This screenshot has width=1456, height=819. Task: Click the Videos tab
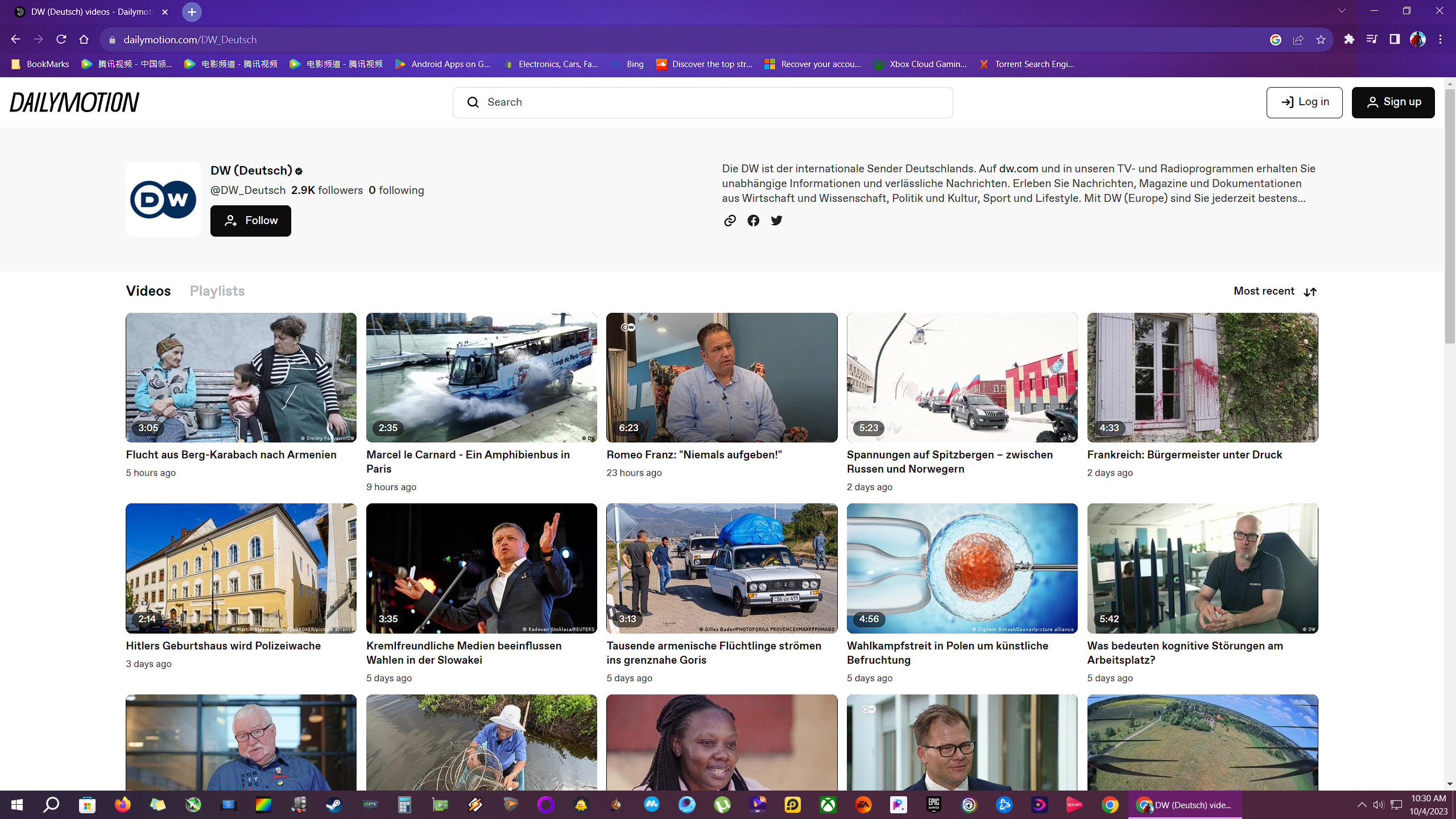pyautogui.click(x=148, y=290)
